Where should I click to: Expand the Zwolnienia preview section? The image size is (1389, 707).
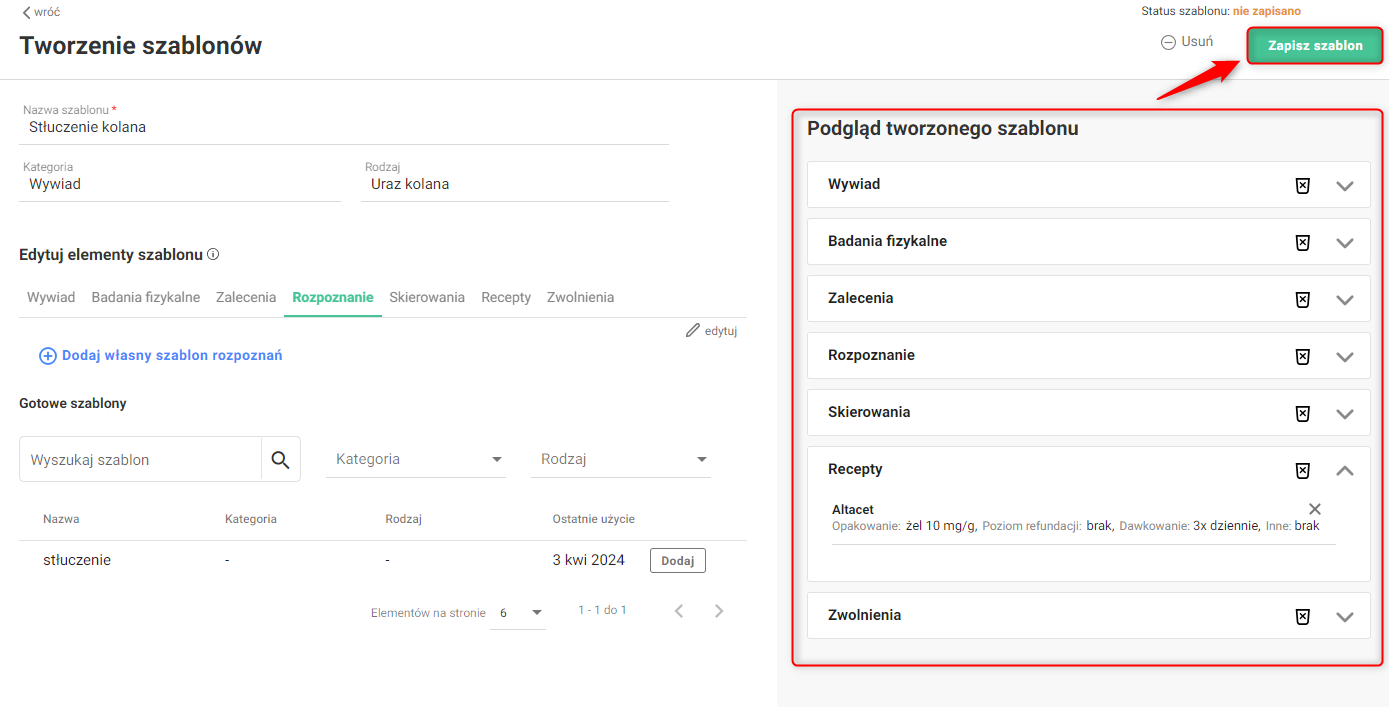click(x=1345, y=617)
